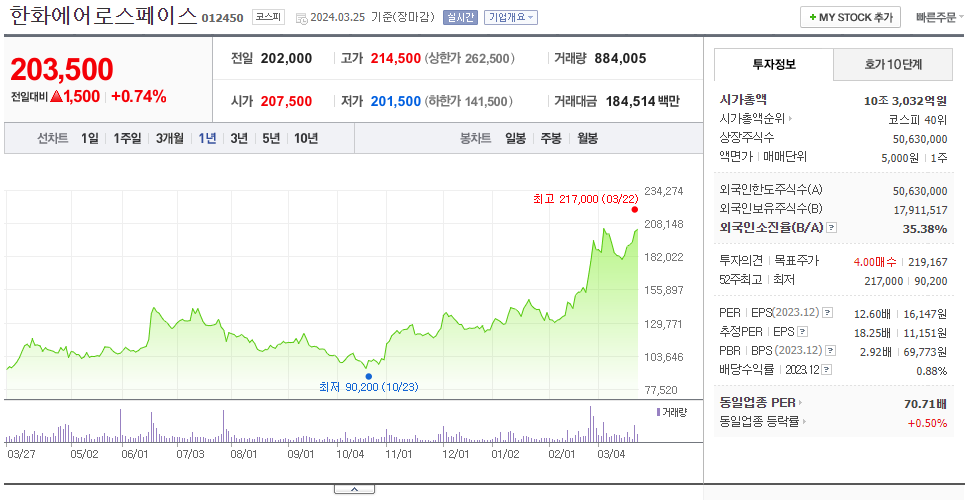Screen dimensions: 968x500
Task: Open the 빠른주문 dropdown
Action: (940, 17)
